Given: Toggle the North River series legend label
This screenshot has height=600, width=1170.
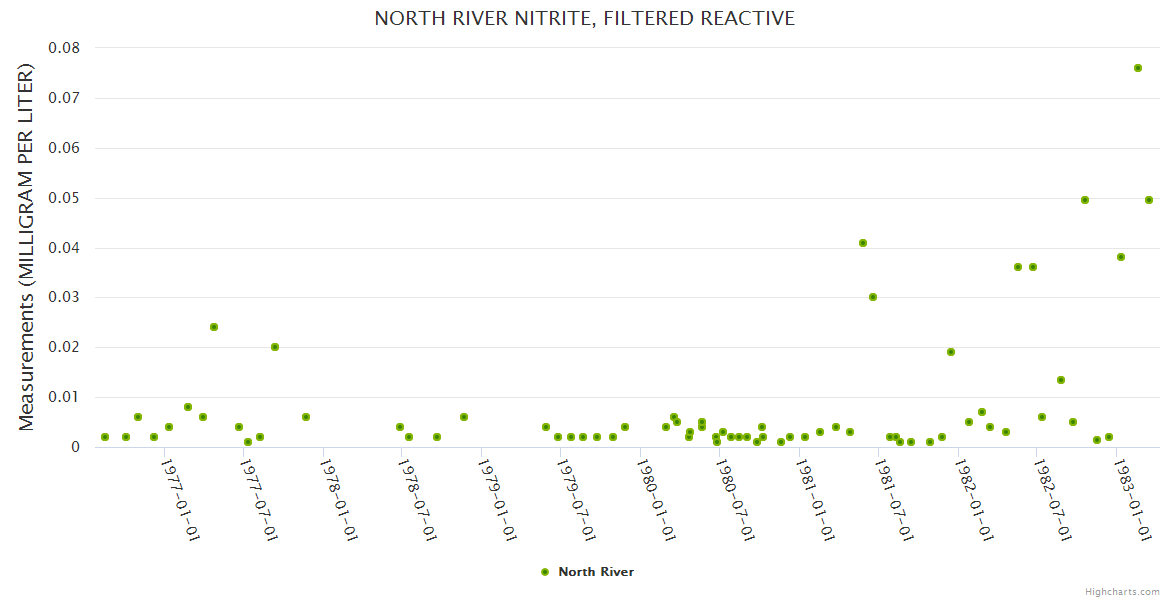Looking at the screenshot, I should tap(595, 572).
